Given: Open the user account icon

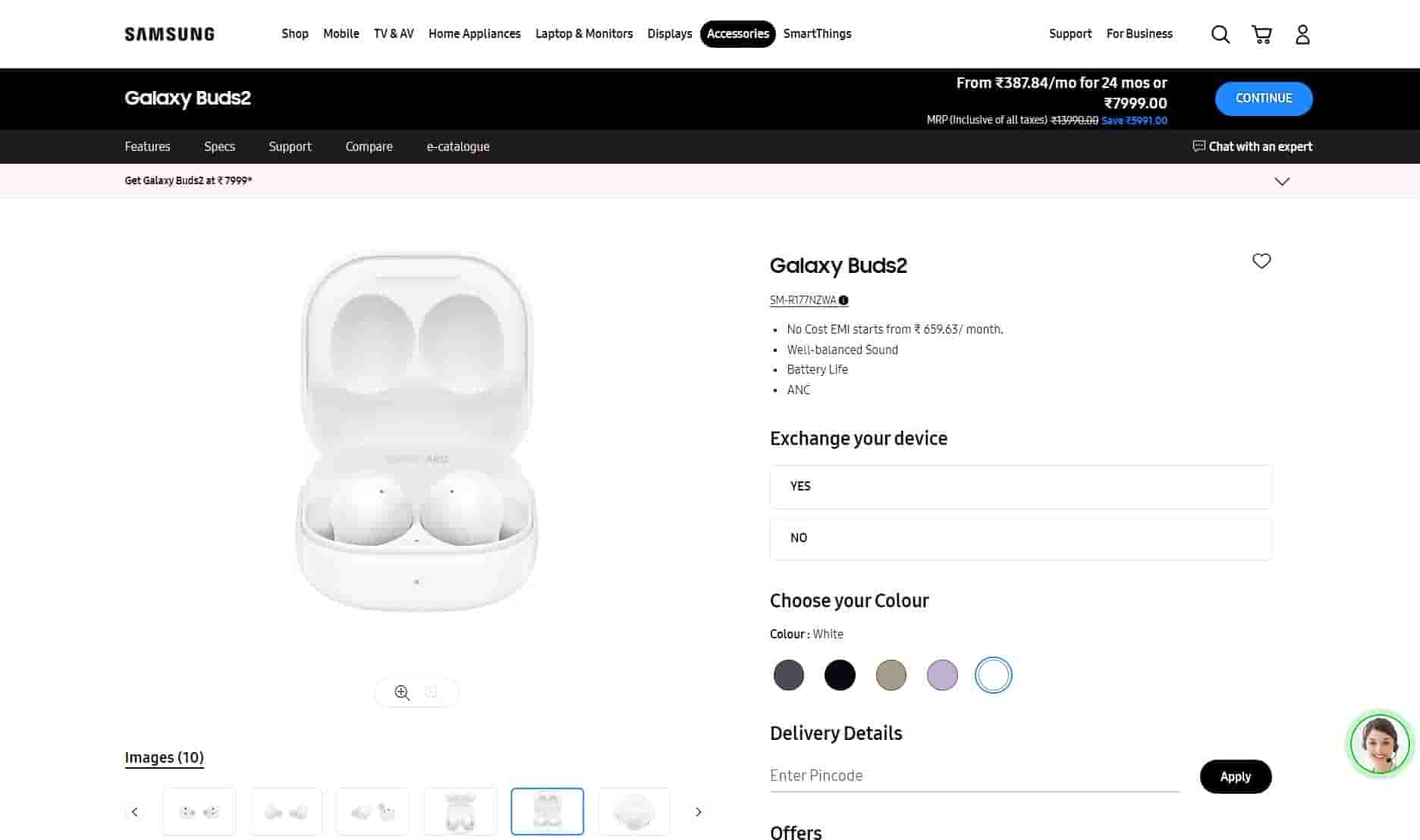Looking at the screenshot, I should pos(1302,34).
